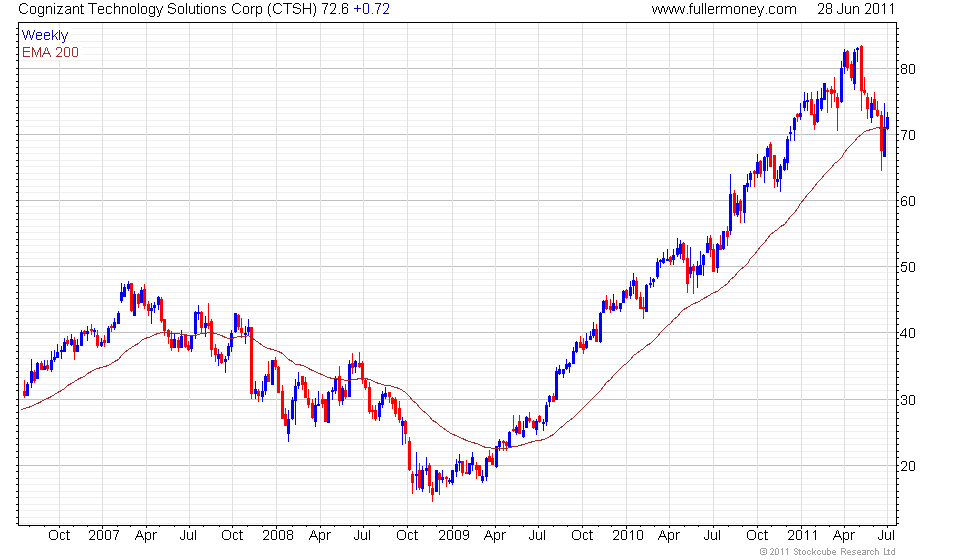Click the date '28 Jun 2011'

(856, 9)
